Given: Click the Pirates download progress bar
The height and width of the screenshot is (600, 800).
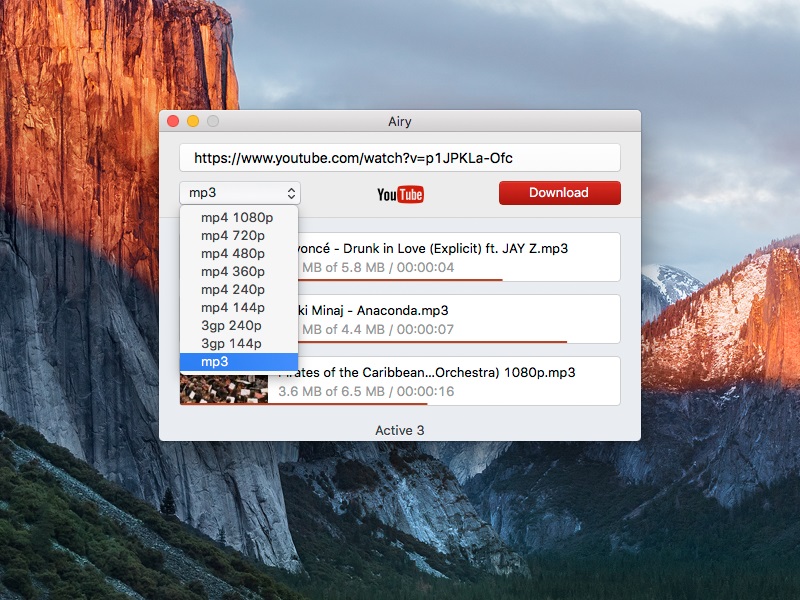Looking at the screenshot, I should (400, 400).
